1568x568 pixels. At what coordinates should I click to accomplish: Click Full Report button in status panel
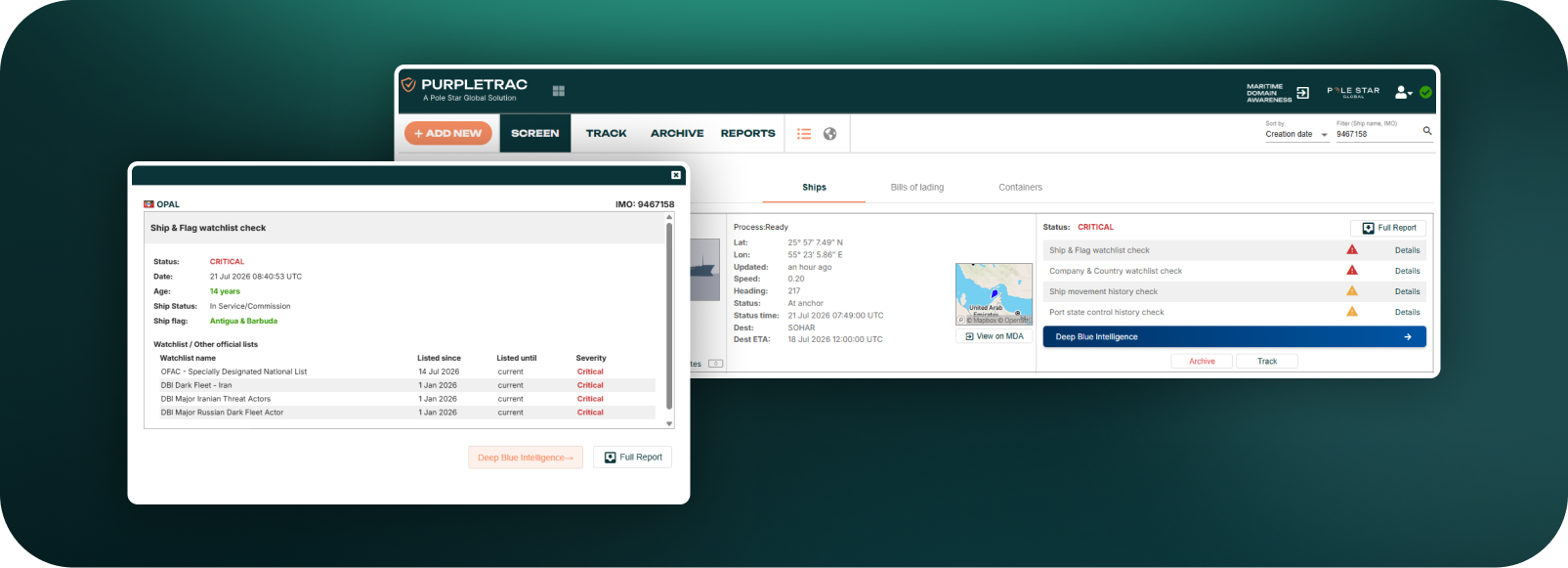coord(1388,228)
